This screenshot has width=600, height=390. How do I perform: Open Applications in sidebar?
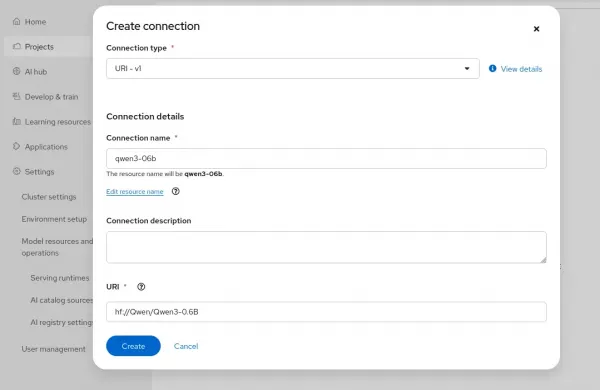[x=46, y=147]
